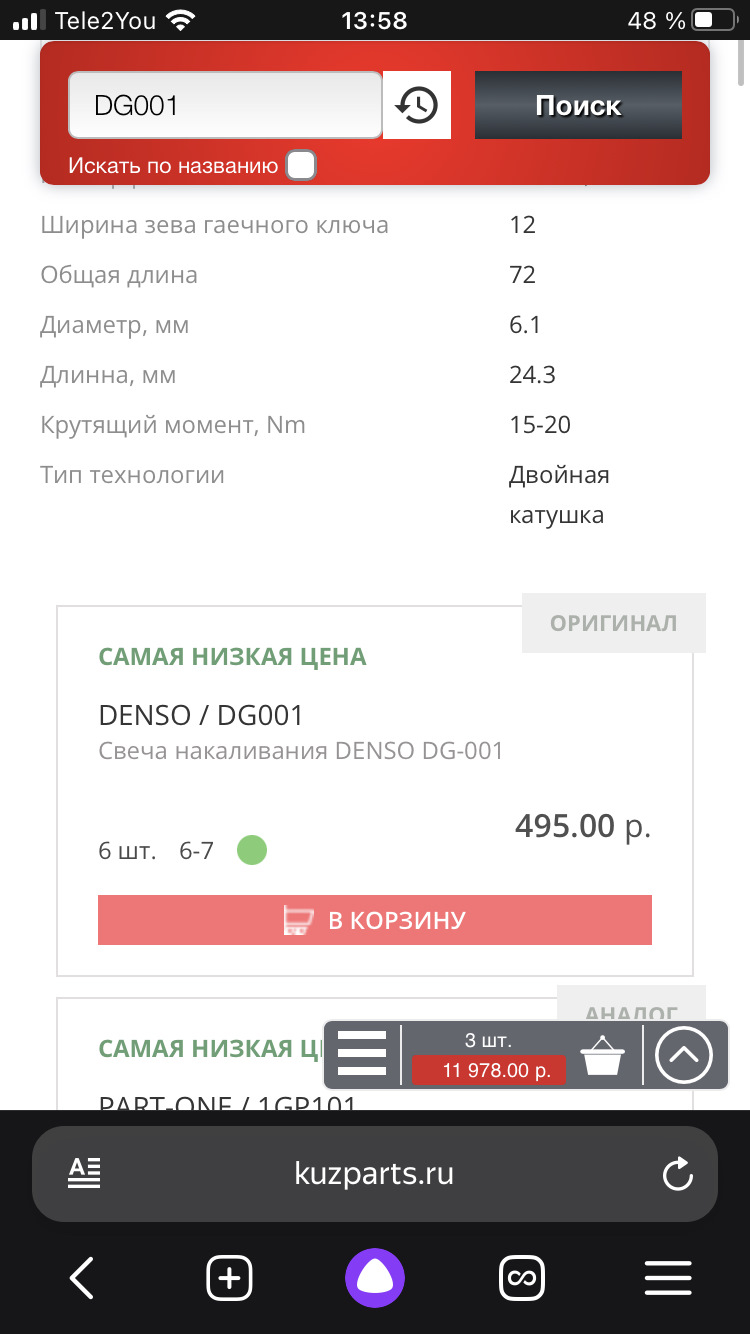Add DENSO DG001 with 'В корзину' button
Viewport: 750px width, 1334px height.
click(375, 920)
